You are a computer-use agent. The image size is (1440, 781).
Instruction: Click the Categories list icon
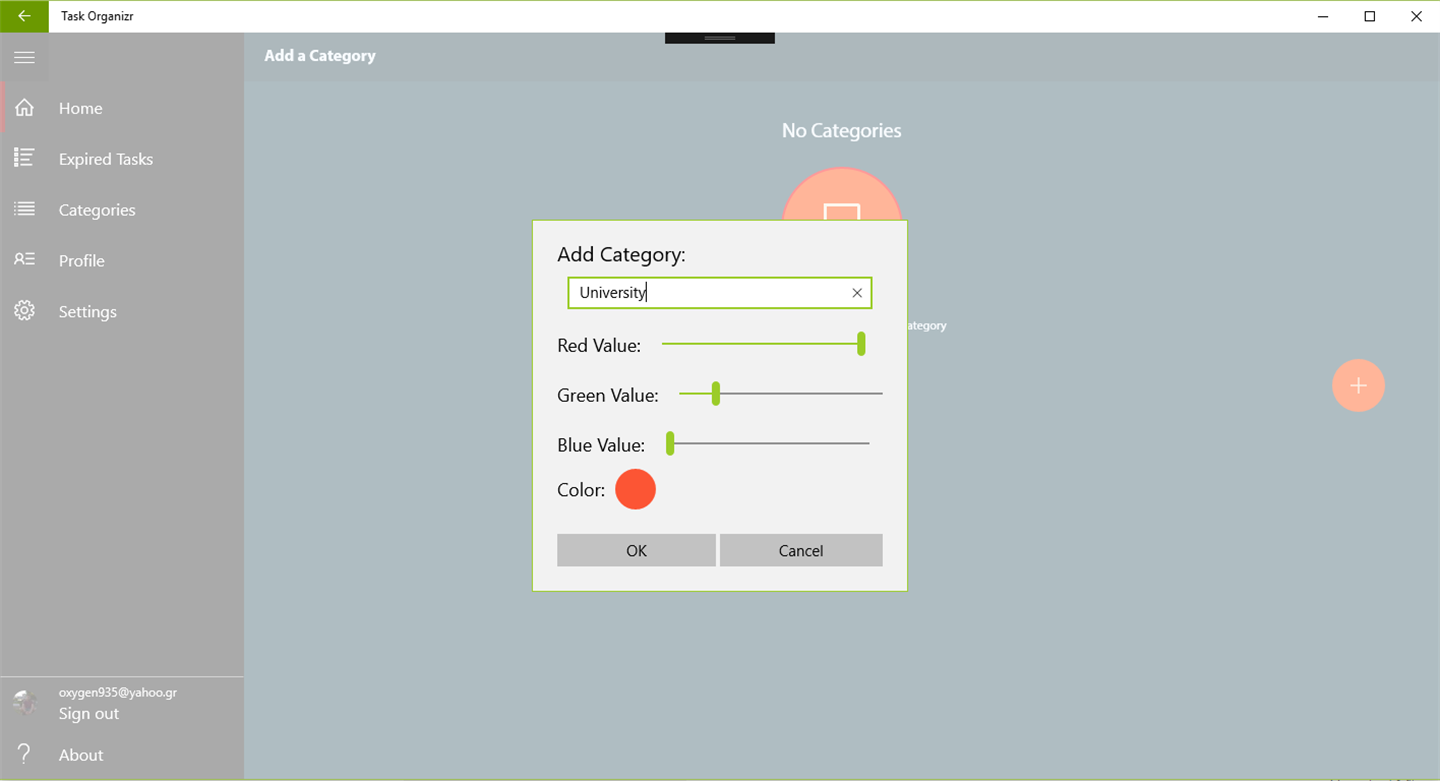coord(24,209)
